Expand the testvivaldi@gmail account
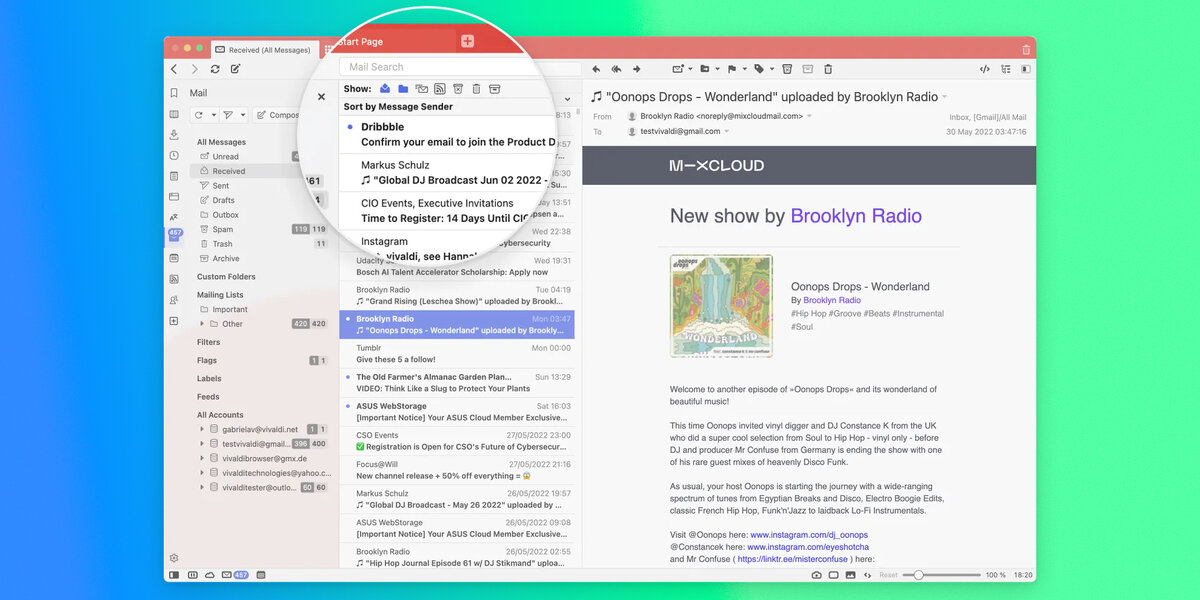This screenshot has width=1200, height=600. point(202,443)
